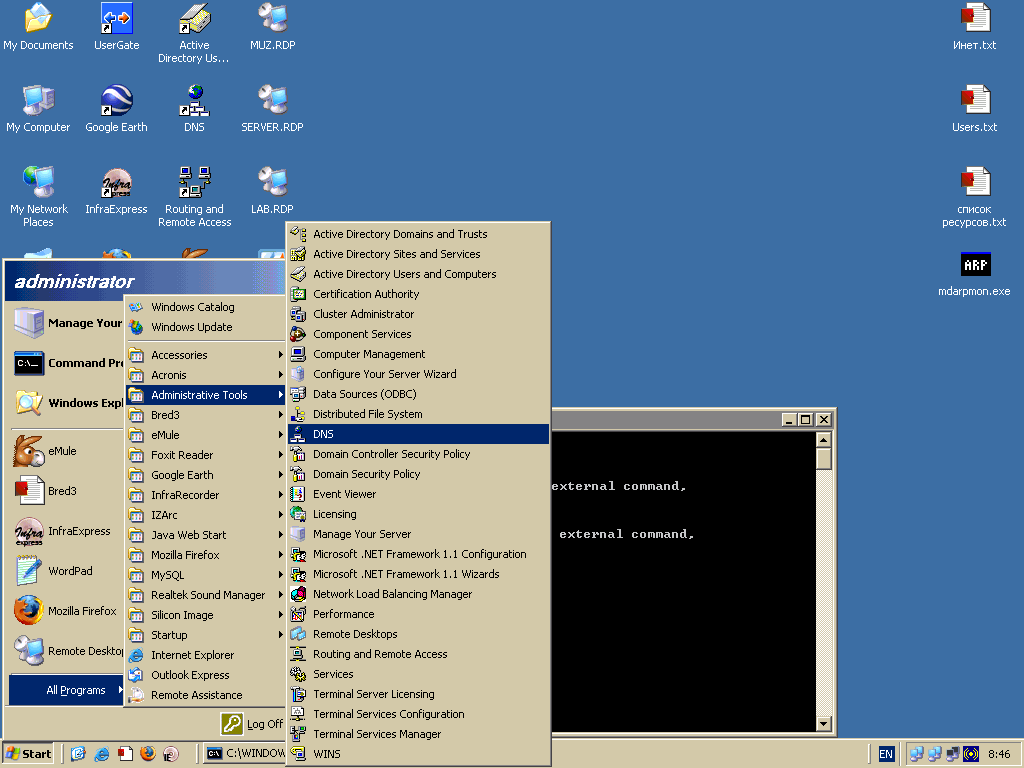
Task: Open Windows Update
Action: tap(206, 327)
